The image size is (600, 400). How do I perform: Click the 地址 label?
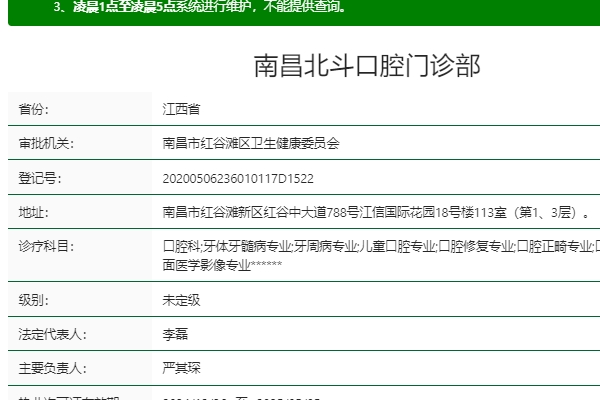(34, 212)
